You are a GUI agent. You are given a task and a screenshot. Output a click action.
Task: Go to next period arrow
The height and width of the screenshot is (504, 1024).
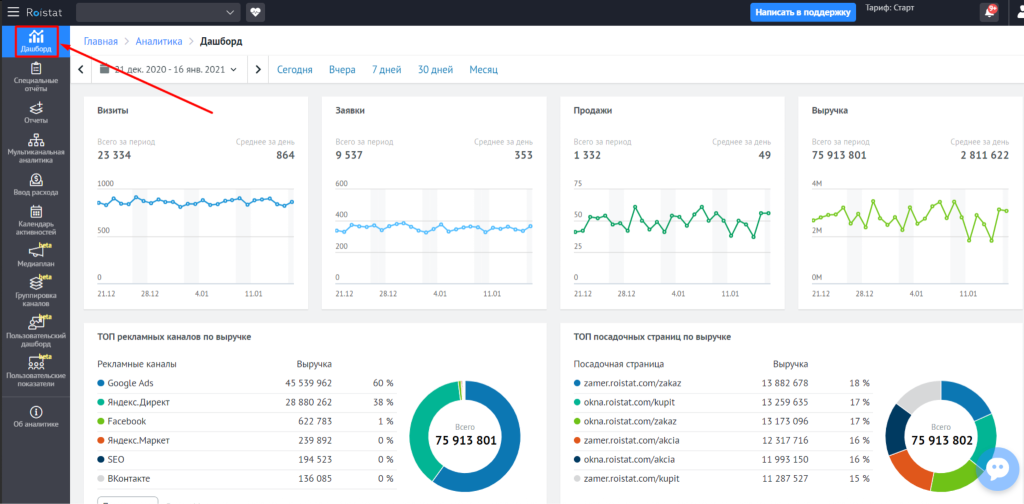coord(258,69)
